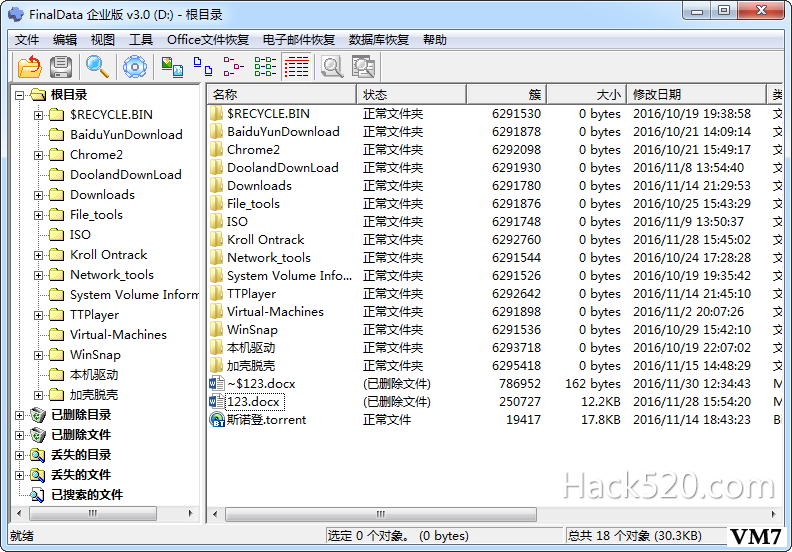The width and height of the screenshot is (792, 552).
Task: Select BaiduYunDownload in the tree
Action: tap(126, 135)
